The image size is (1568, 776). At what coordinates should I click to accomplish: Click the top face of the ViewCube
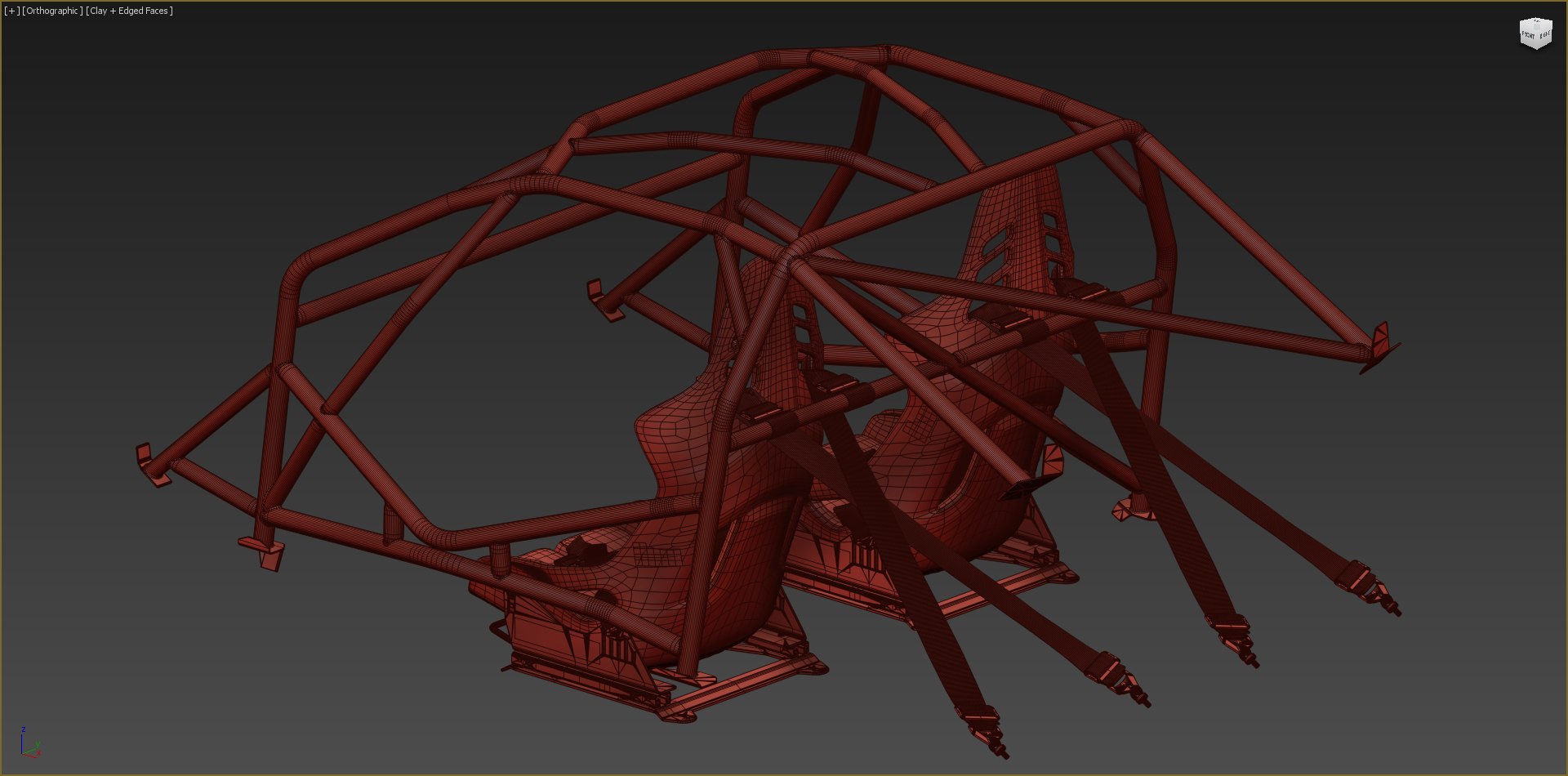pos(1535,23)
